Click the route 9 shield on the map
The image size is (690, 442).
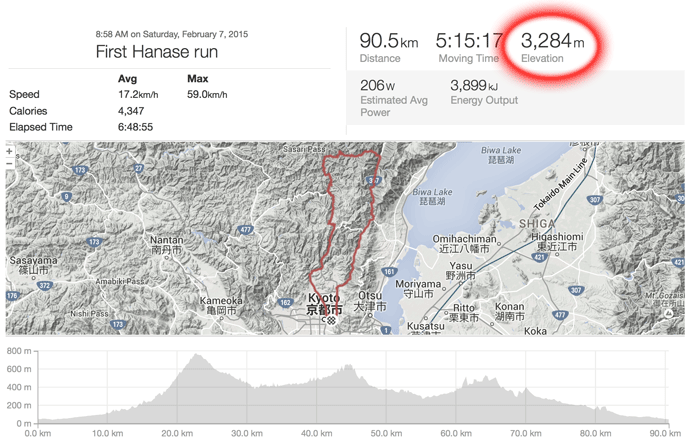point(66,197)
